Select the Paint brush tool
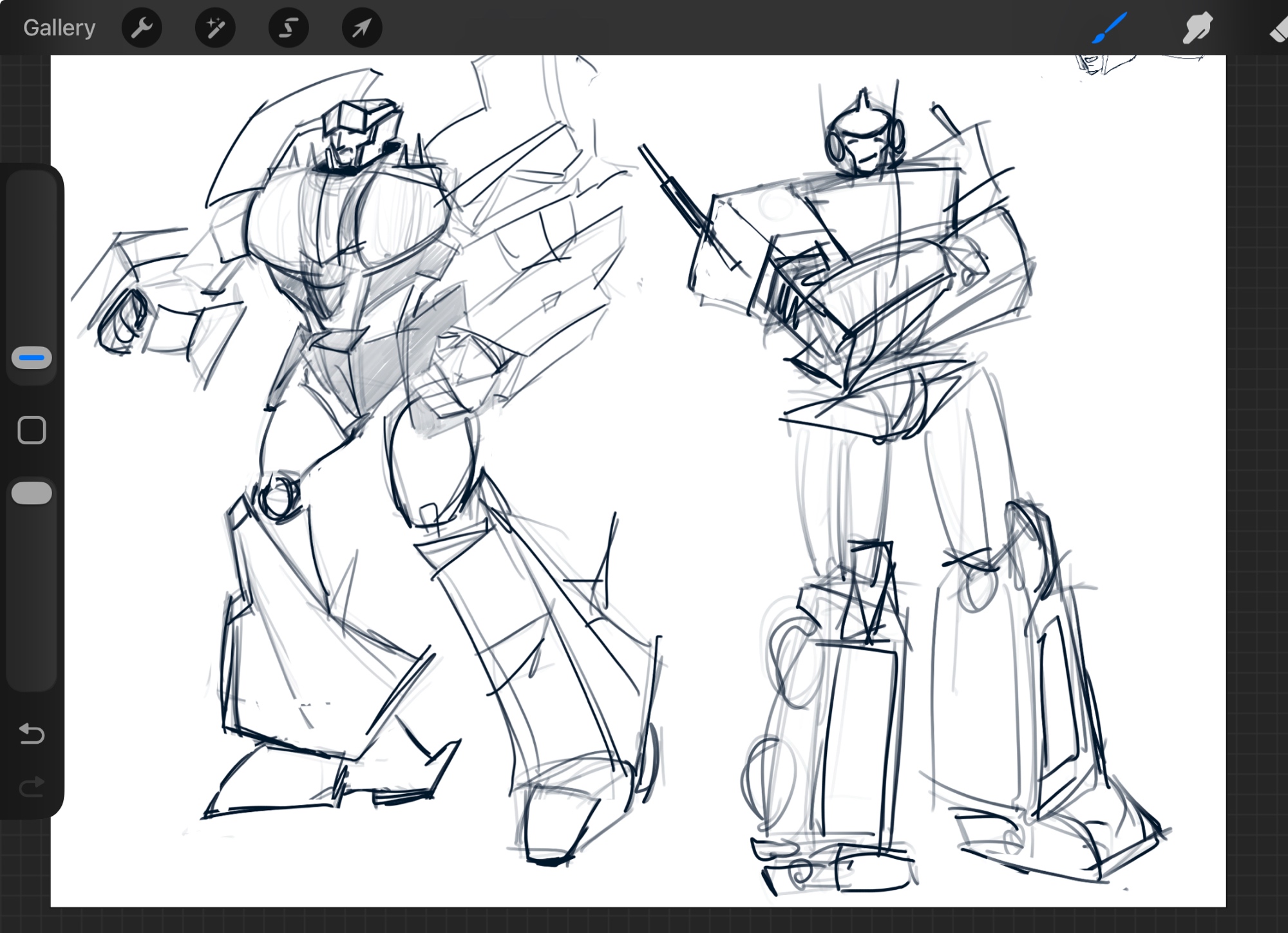 1110,28
